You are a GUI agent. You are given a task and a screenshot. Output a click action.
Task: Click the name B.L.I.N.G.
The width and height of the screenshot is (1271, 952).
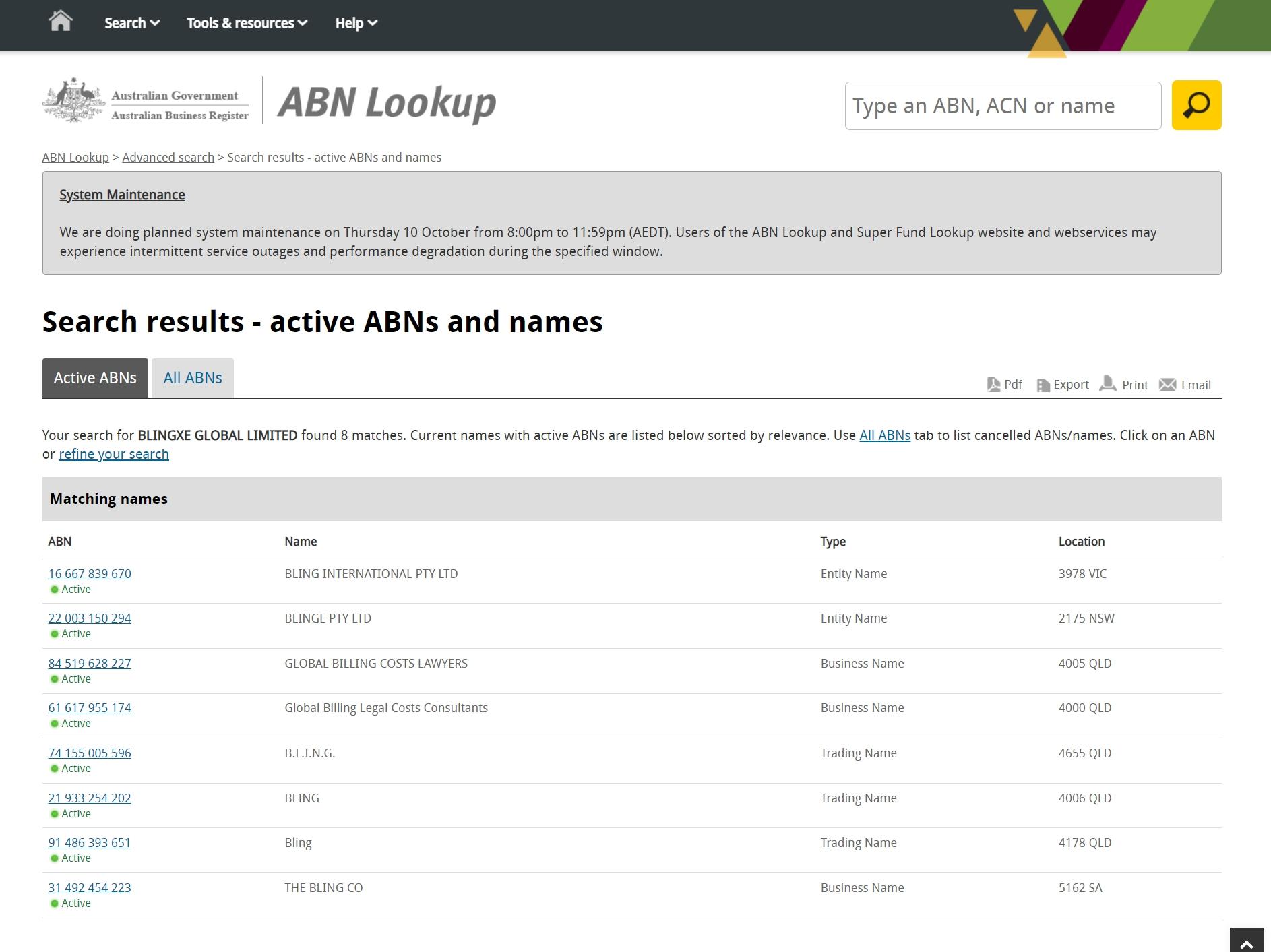(310, 753)
